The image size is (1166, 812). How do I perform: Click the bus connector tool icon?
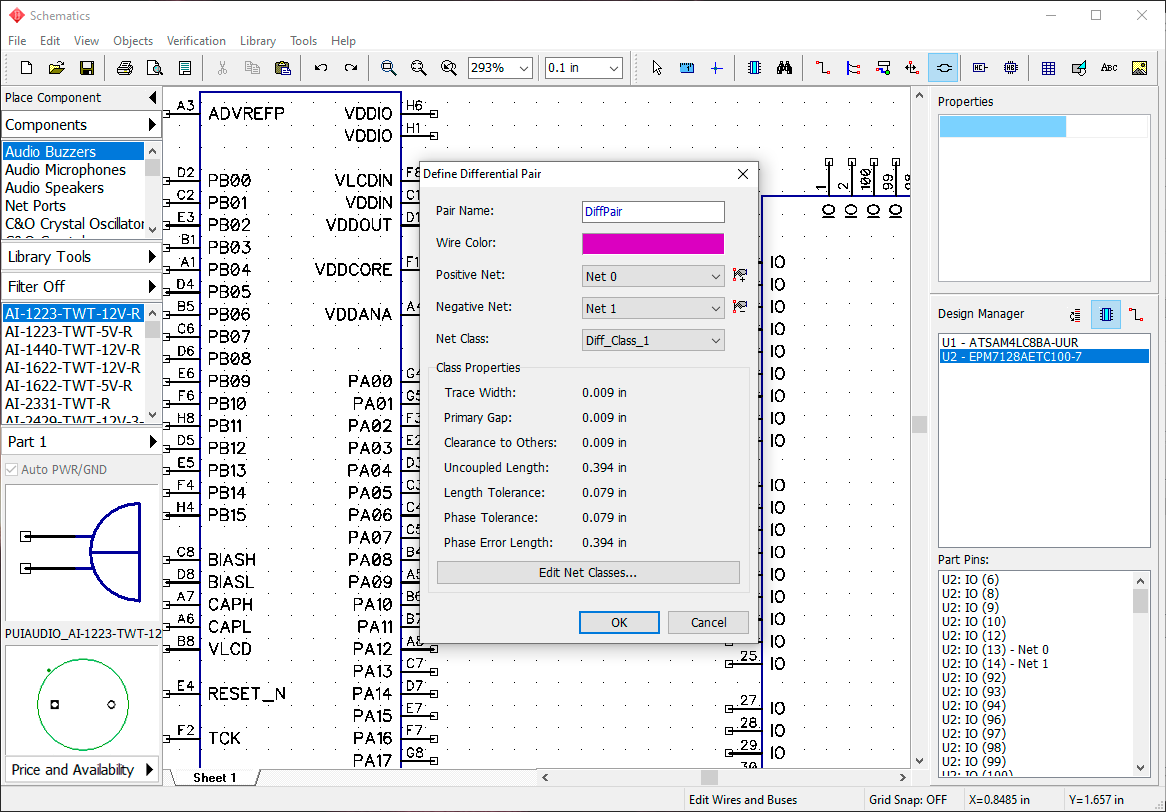pyautogui.click(x=883, y=68)
